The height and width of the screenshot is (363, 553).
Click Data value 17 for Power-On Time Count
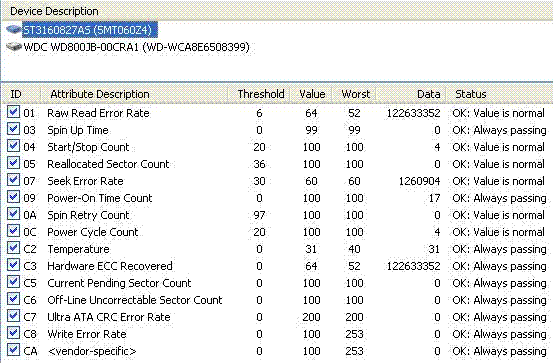pyautogui.click(x=434, y=198)
